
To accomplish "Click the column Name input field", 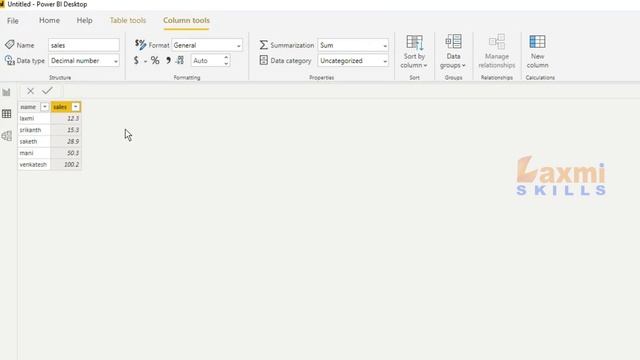I will pos(84,45).
